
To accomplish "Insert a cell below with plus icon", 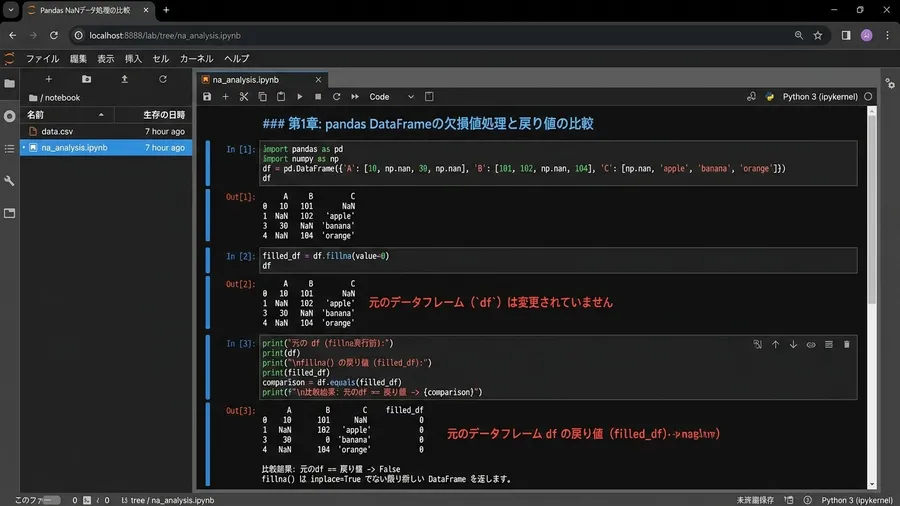I will click(x=226, y=96).
